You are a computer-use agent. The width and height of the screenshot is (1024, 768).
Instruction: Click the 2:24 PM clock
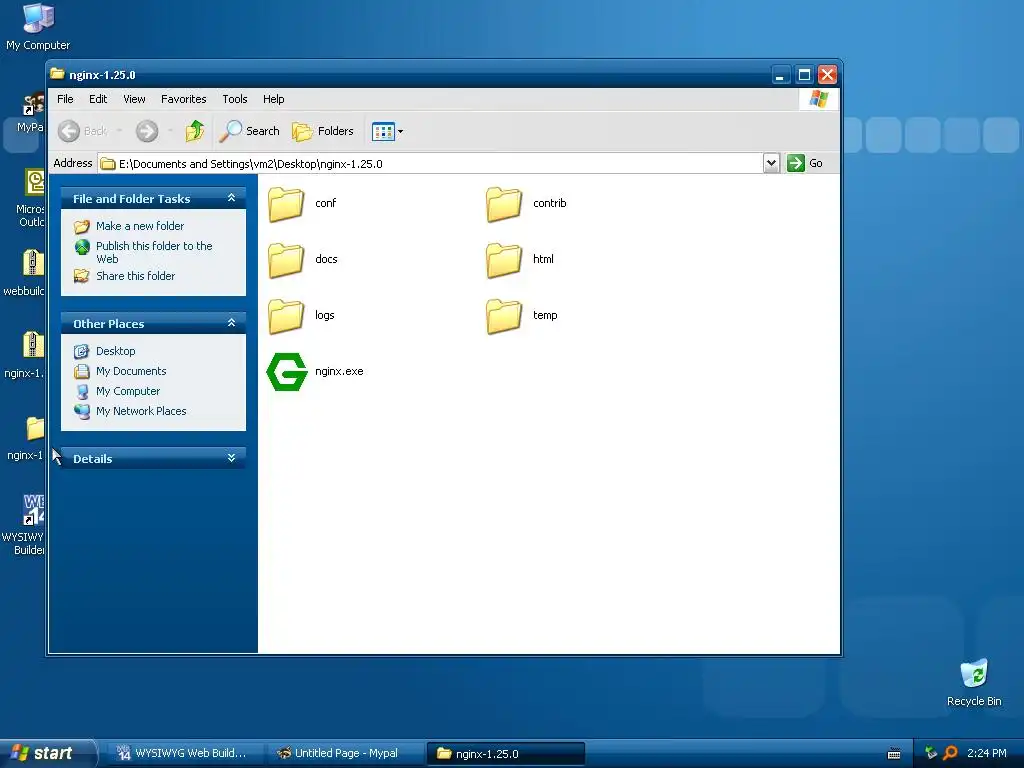click(x=987, y=753)
